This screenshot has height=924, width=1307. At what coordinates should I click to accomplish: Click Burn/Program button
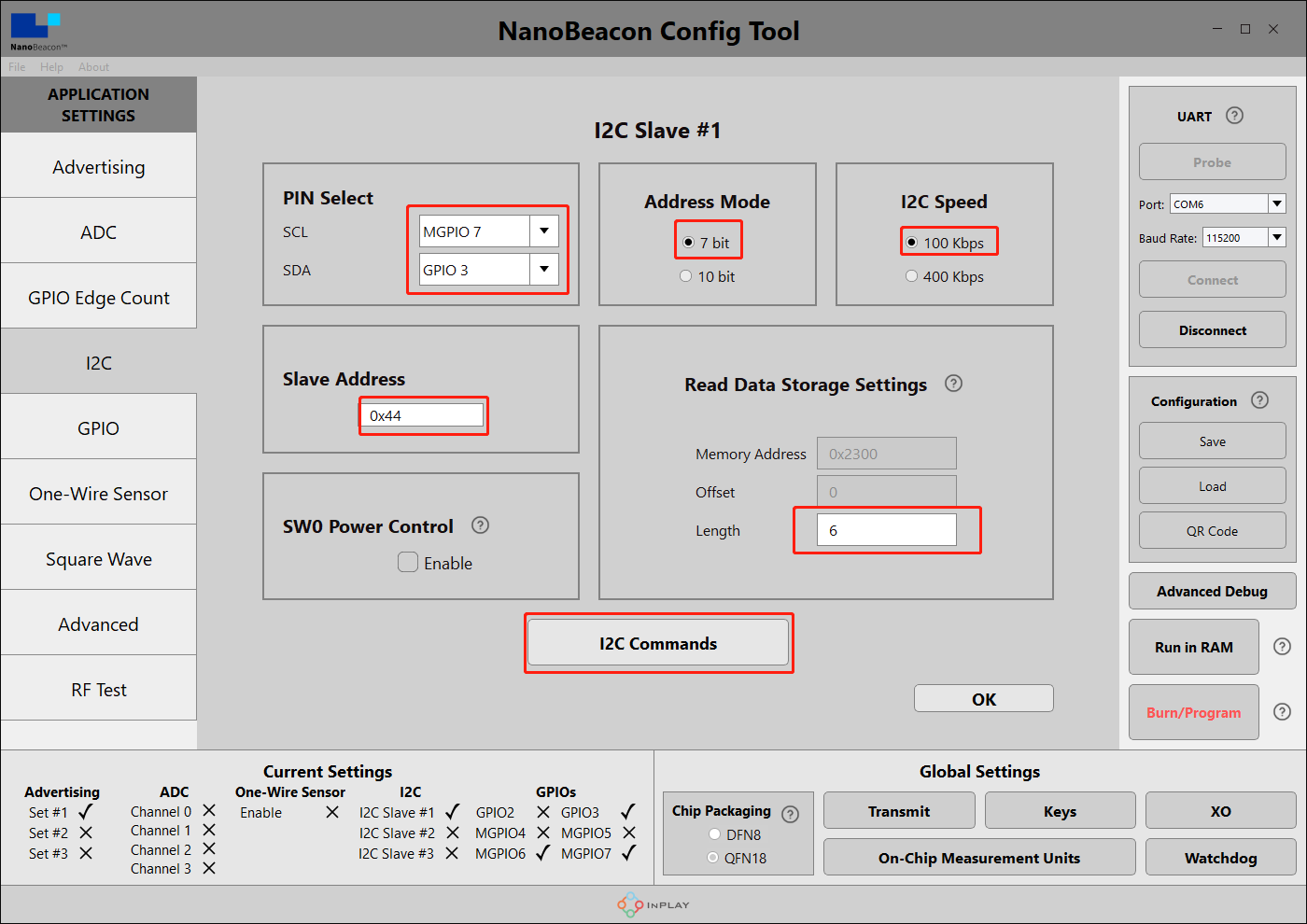point(1194,712)
